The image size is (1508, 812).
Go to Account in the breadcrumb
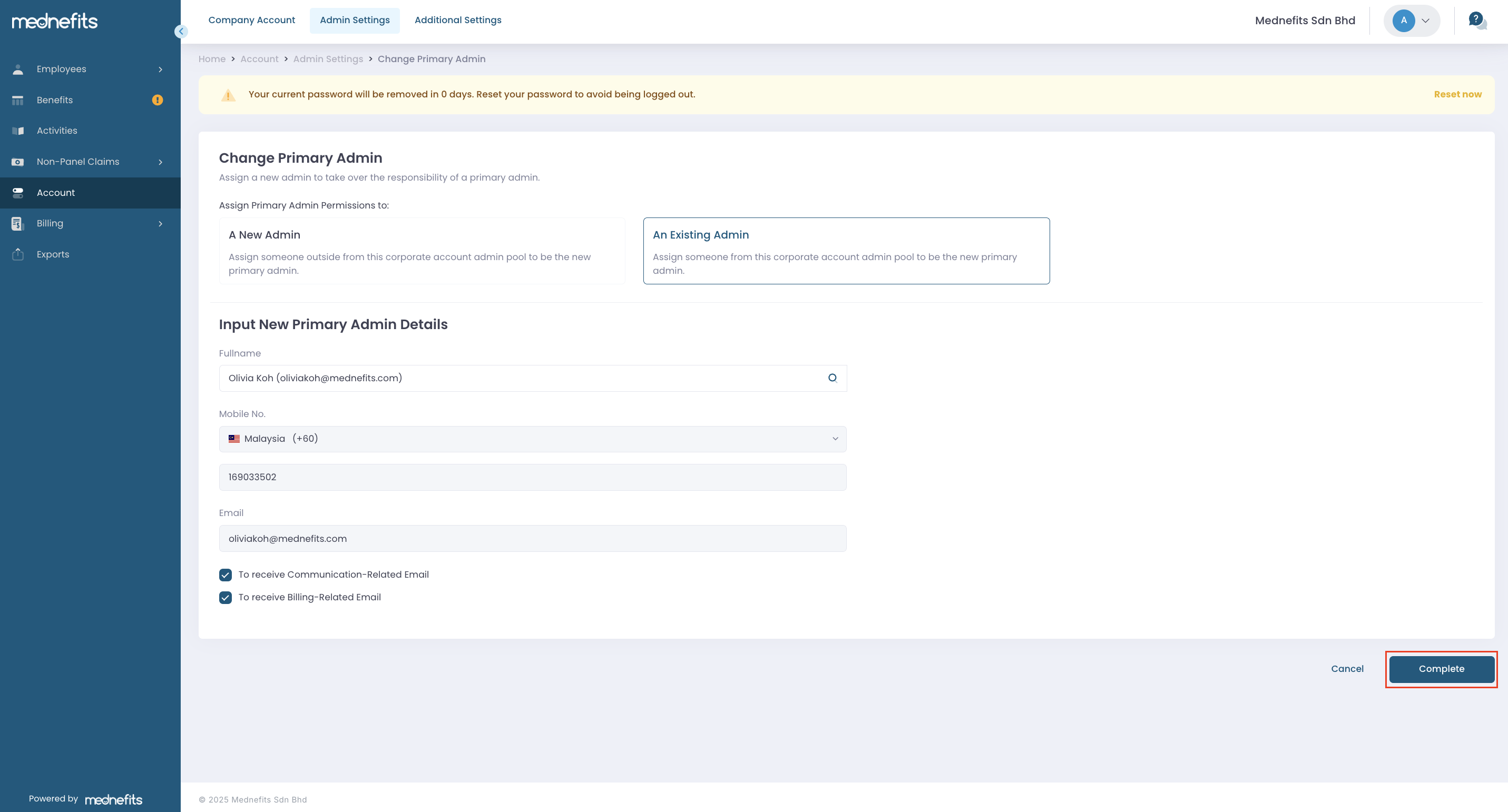(259, 59)
